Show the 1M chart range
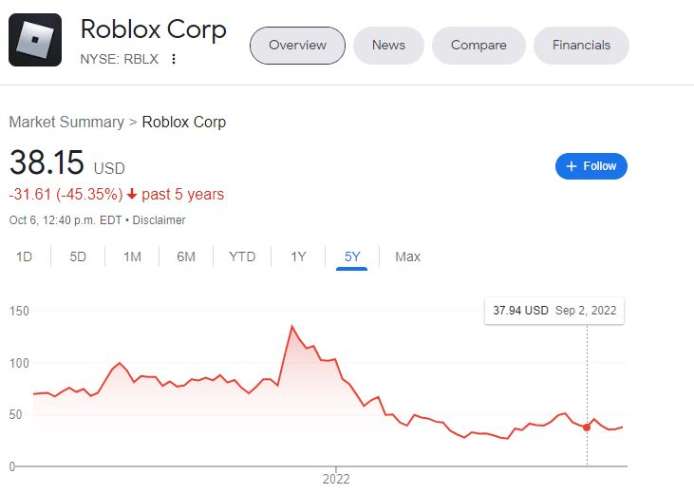The width and height of the screenshot is (694, 494). coord(132,257)
